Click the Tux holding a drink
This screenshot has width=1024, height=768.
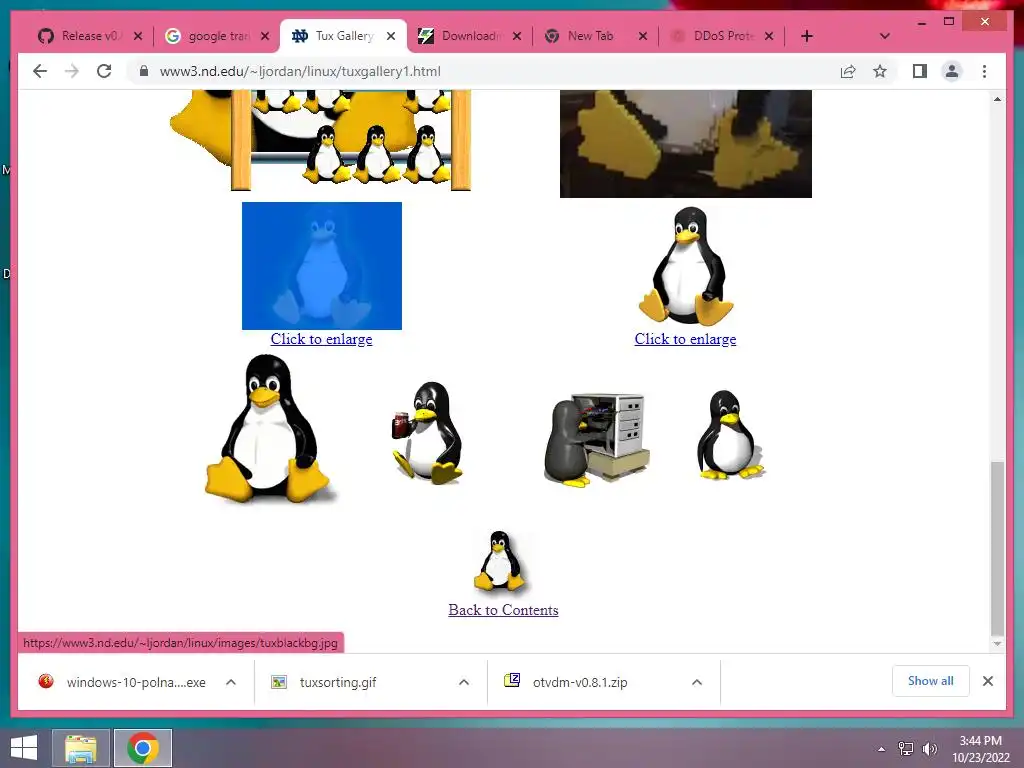(428, 432)
